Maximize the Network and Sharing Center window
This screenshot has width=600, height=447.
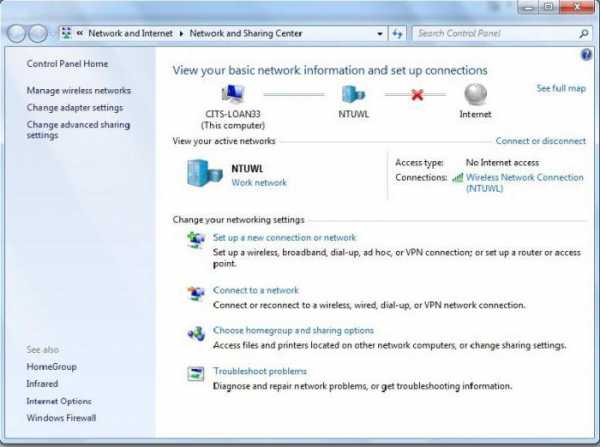pos(549,7)
